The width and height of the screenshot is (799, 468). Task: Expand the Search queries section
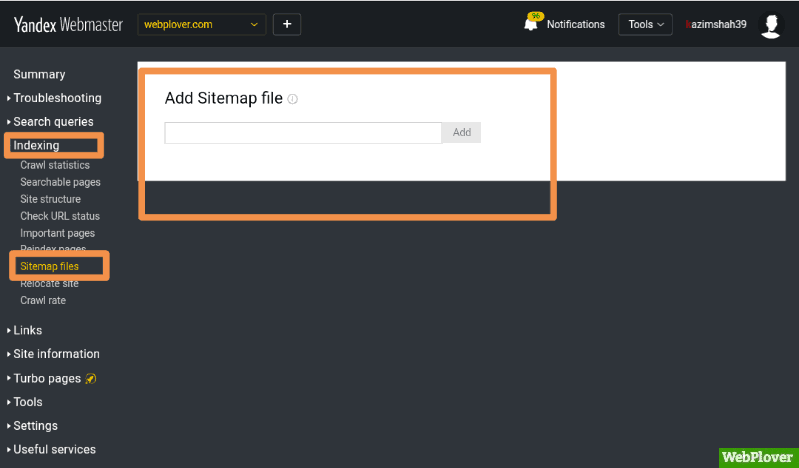(x=53, y=122)
